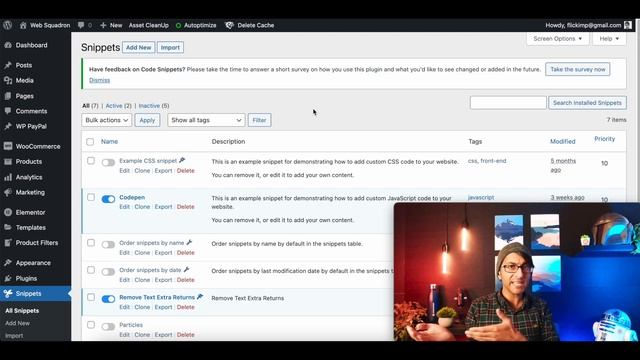
Task: Open Add New submenu under Snippets
Action: 17,323
